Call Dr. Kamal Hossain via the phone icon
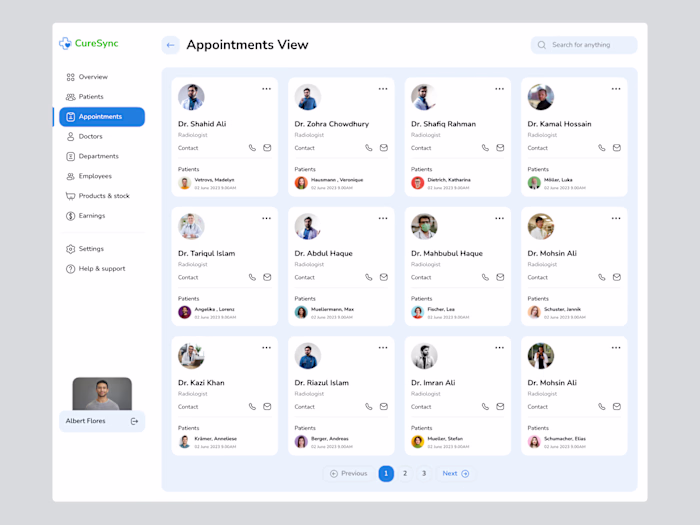This screenshot has height=525, width=700. pyautogui.click(x=602, y=148)
